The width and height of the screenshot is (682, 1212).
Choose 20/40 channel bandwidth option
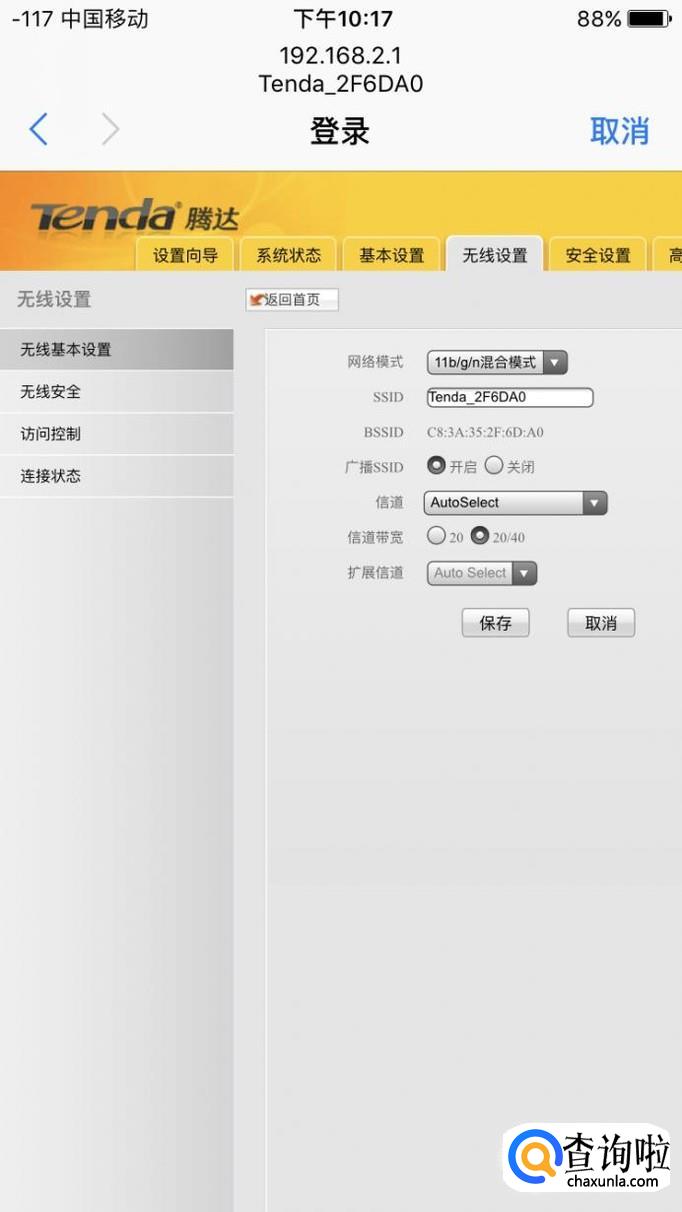click(480, 536)
